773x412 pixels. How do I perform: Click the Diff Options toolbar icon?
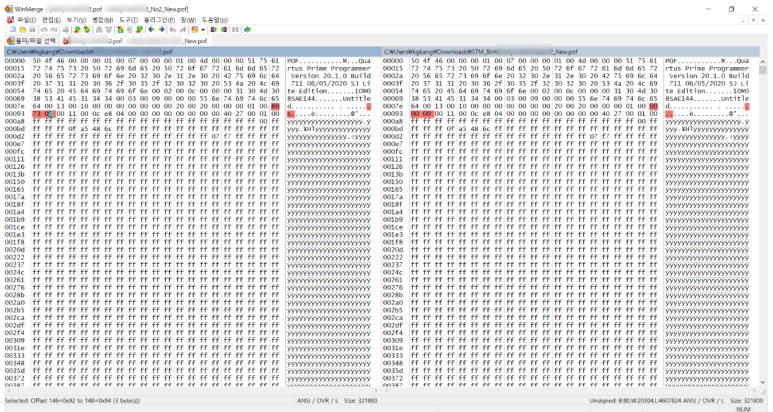[x=195, y=30]
